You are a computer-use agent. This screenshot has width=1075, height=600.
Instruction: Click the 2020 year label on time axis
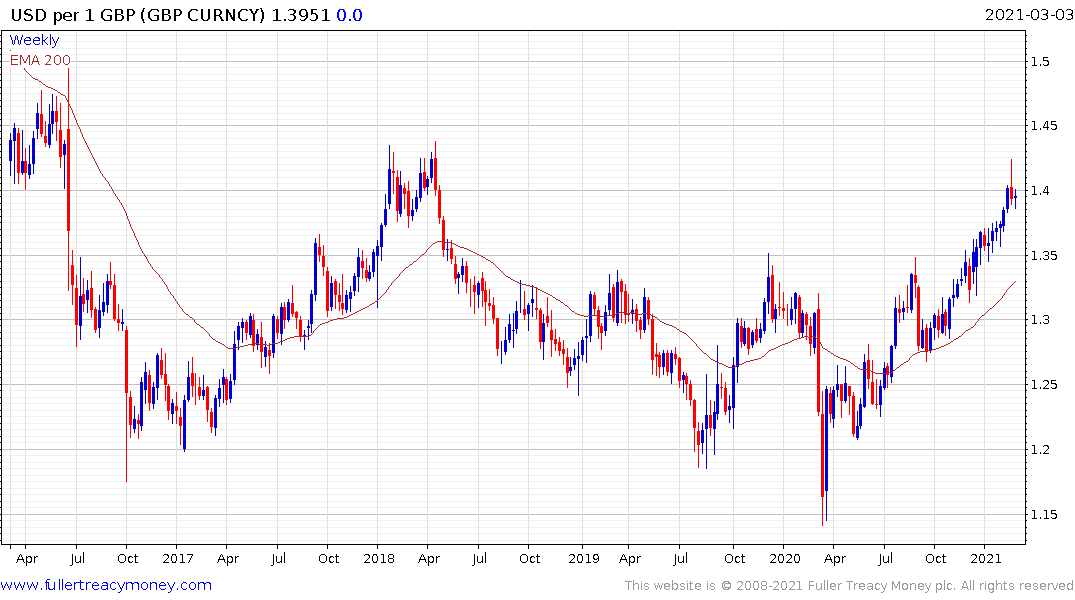click(x=785, y=559)
